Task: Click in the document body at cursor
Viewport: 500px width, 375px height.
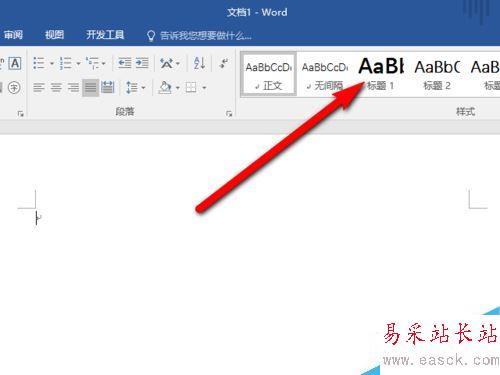Action: [x=37, y=219]
